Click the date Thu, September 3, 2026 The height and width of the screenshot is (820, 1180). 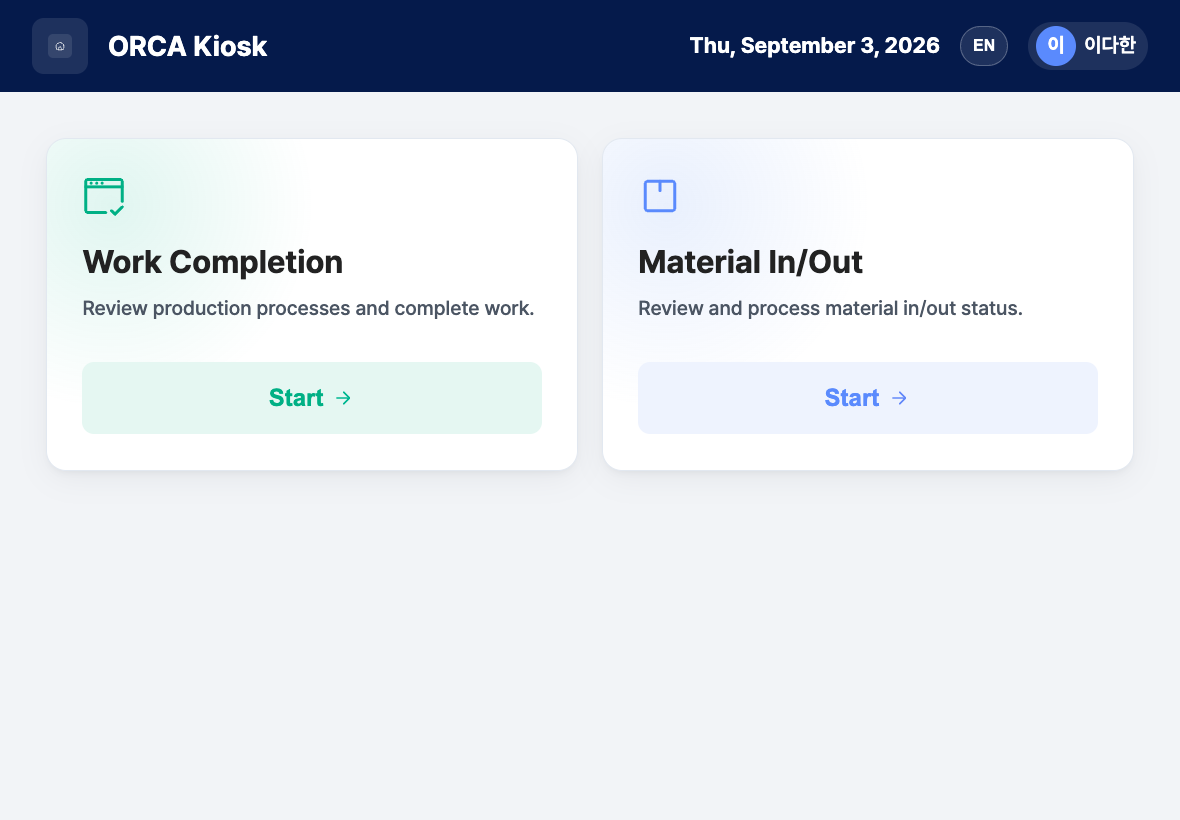(x=814, y=46)
